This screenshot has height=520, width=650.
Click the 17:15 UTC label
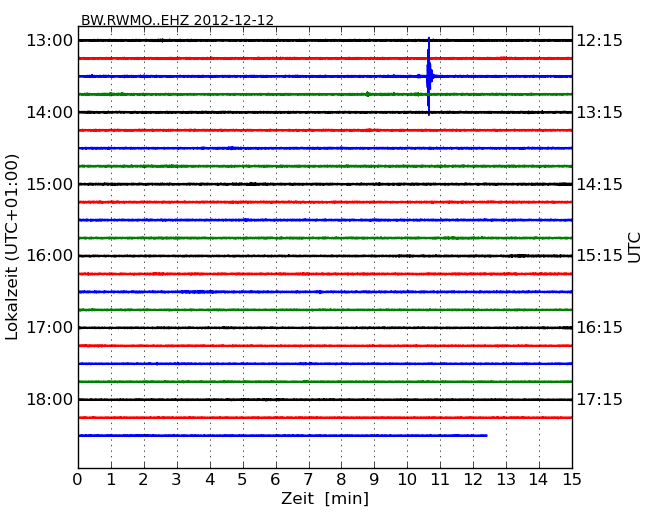pos(600,399)
